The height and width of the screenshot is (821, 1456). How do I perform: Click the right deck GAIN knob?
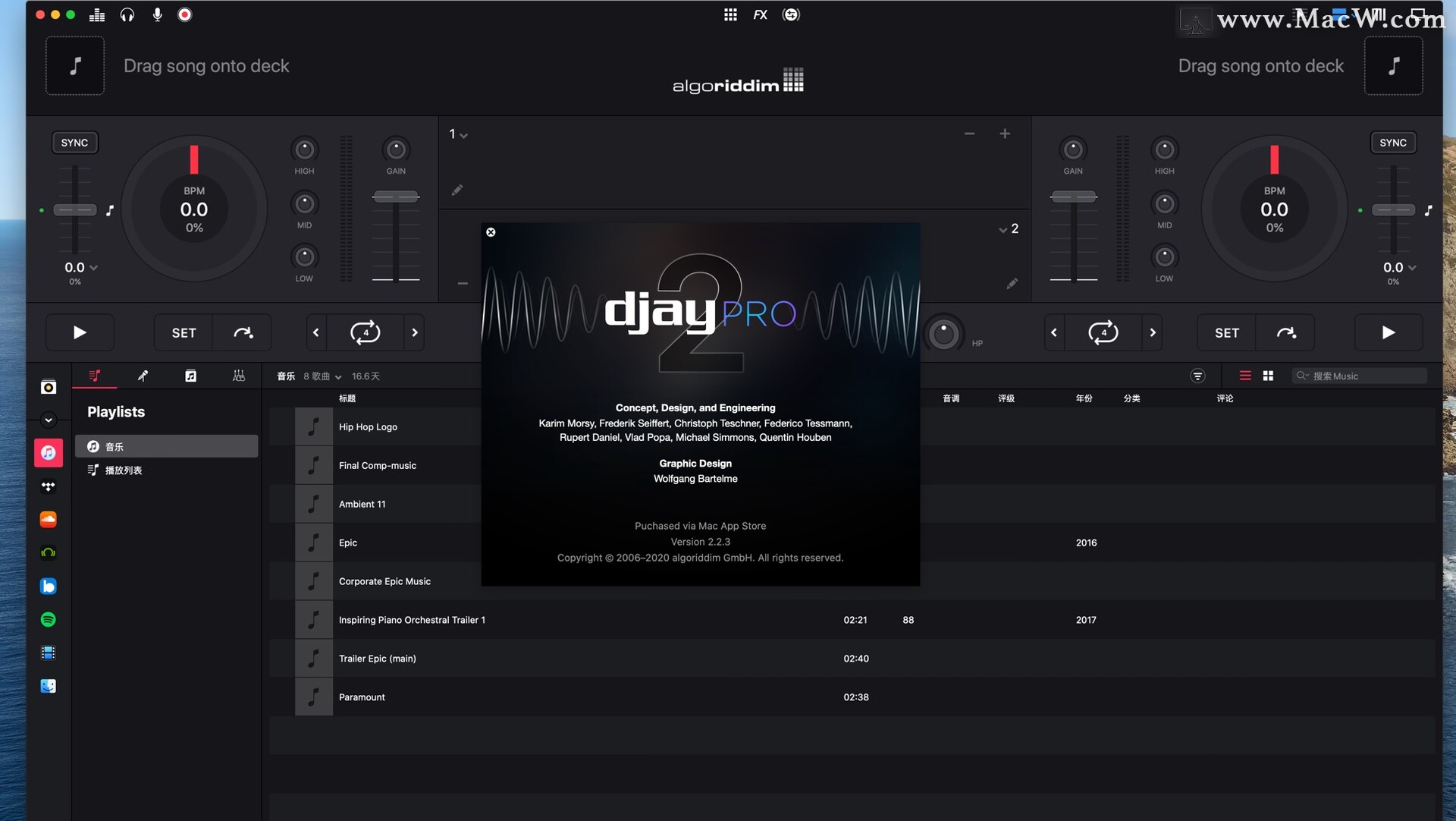(1073, 149)
